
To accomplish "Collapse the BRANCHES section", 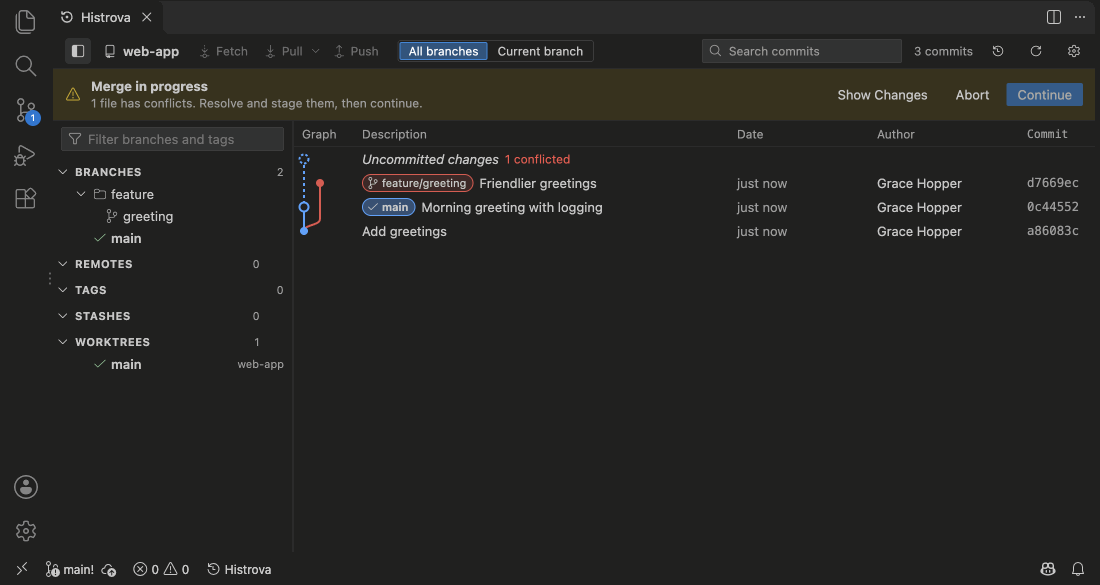I will [63, 172].
